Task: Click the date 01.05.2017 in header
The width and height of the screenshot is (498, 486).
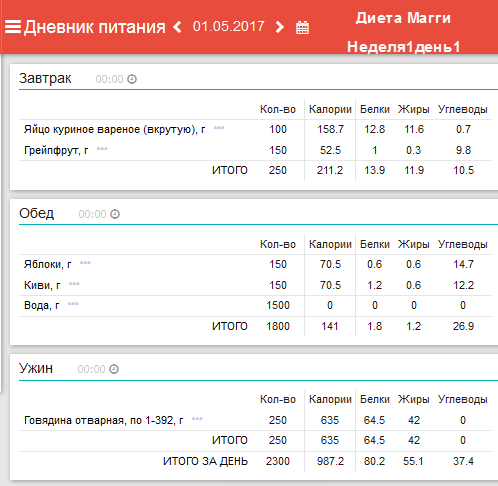Action: (229, 26)
